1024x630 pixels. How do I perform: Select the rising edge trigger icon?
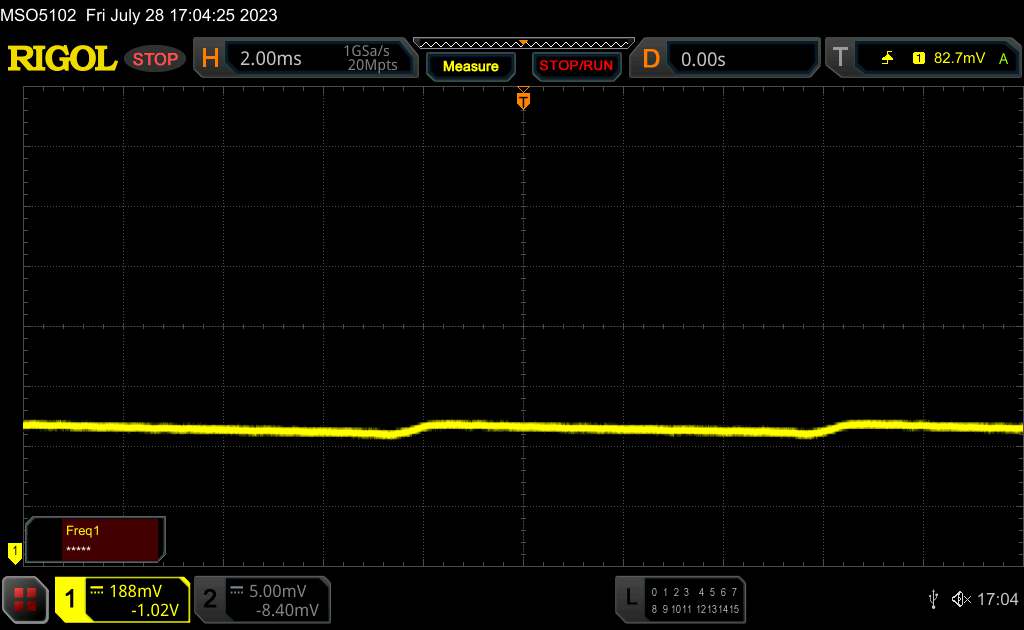pyautogui.click(x=888, y=59)
